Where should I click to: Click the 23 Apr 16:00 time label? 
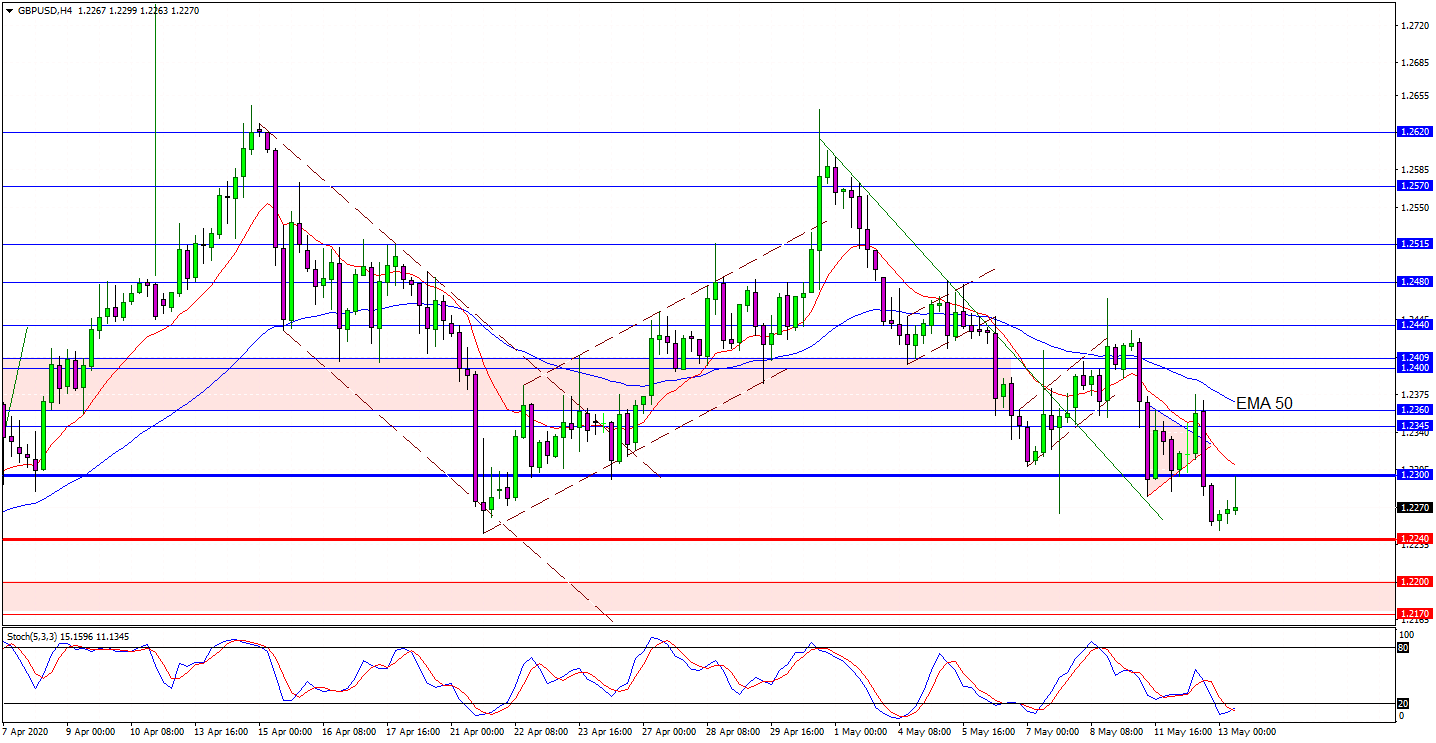(x=605, y=731)
